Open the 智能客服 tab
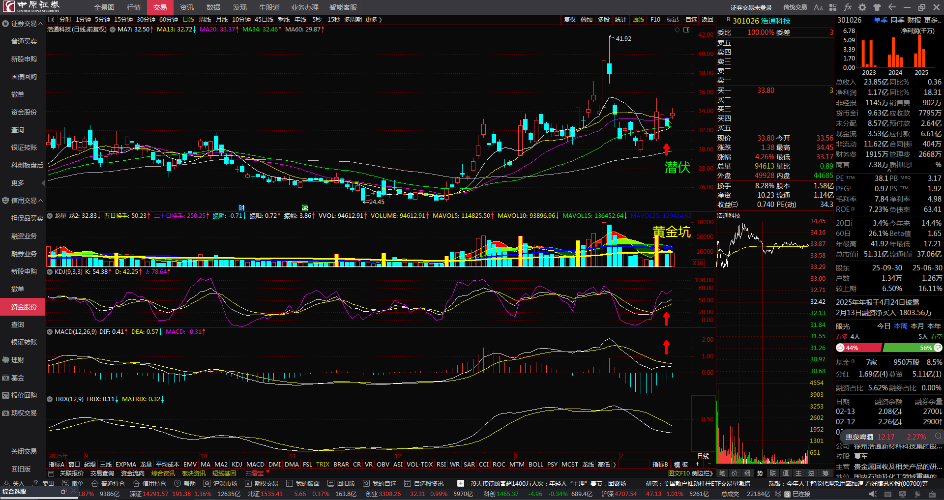This screenshot has height=500, width=944. pyautogui.click(x=343, y=7)
